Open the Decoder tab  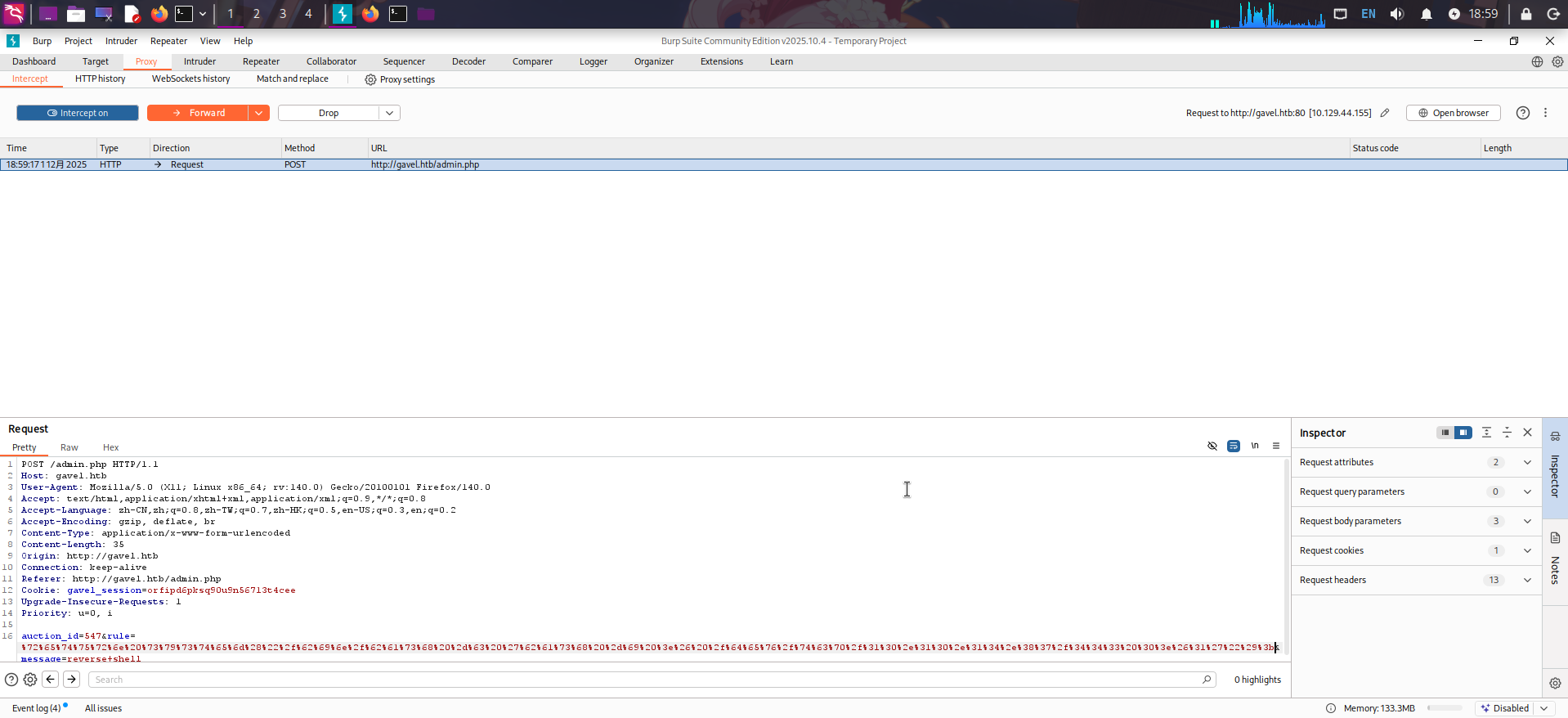coord(468,62)
